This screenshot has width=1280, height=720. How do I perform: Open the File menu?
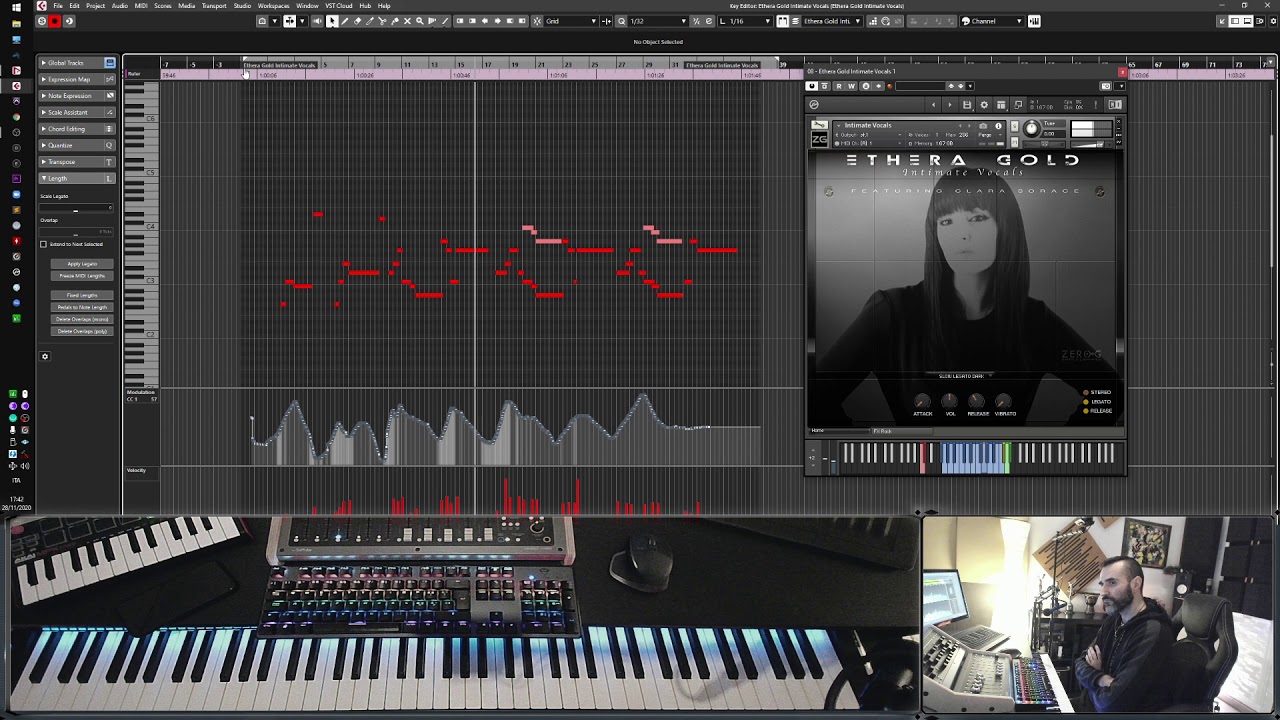click(58, 6)
